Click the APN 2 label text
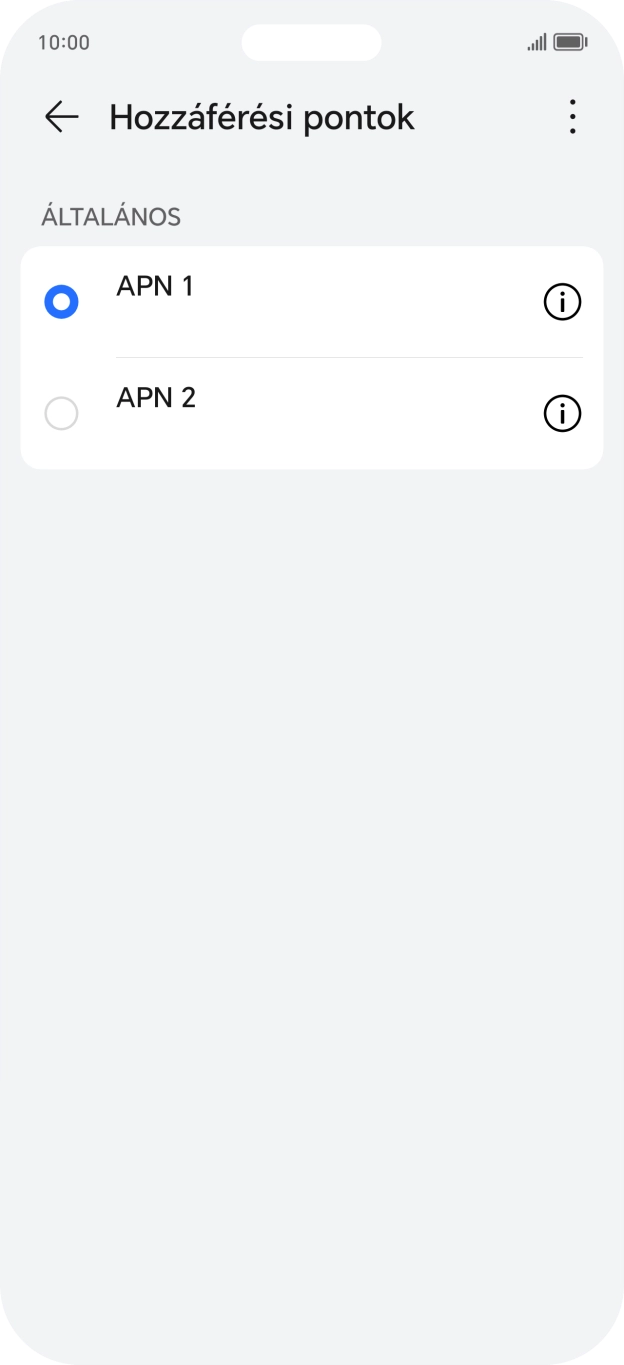This screenshot has height=1365, width=624. pos(156,398)
